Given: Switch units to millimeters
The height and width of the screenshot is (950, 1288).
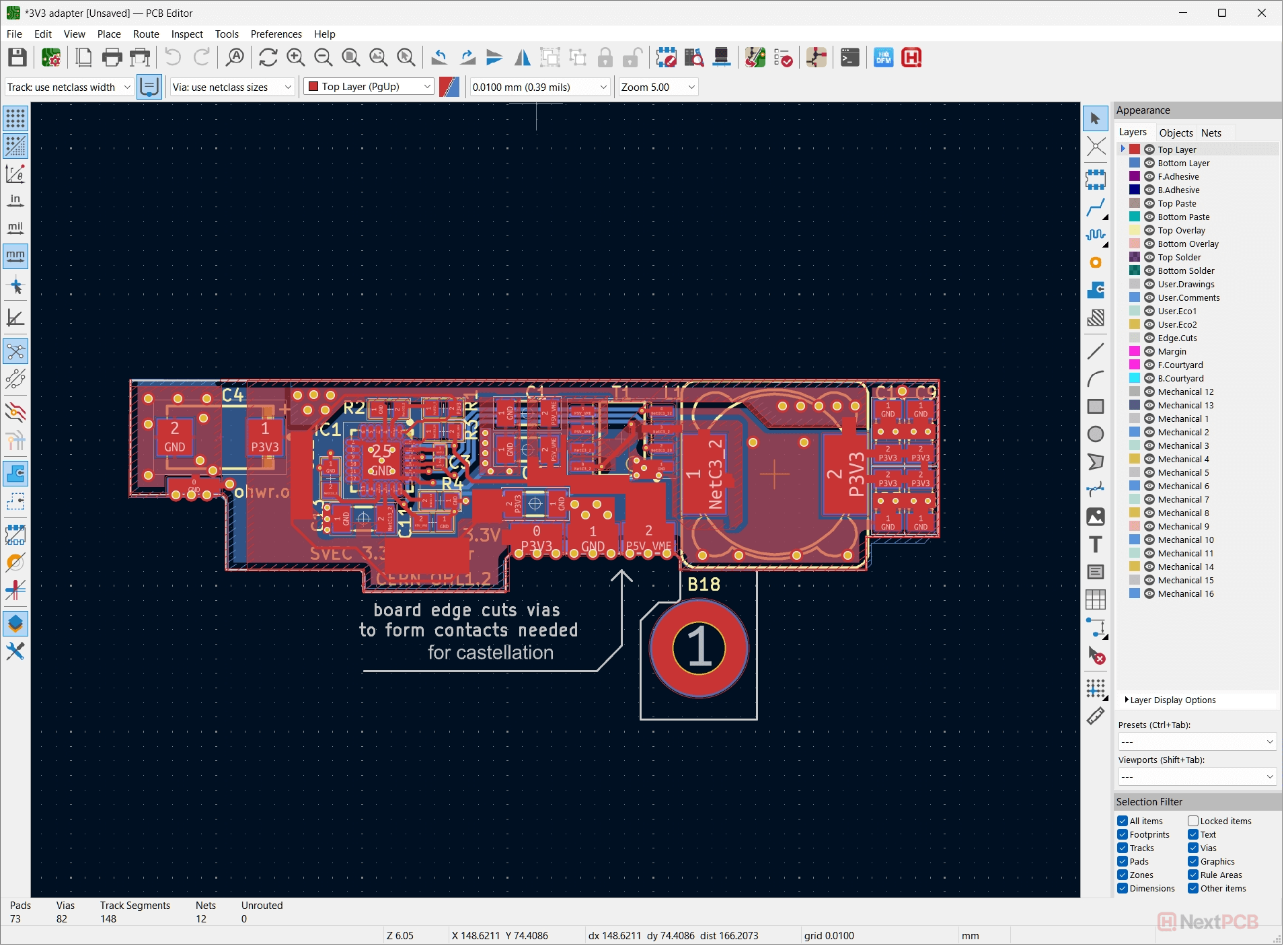Looking at the screenshot, I should [x=15, y=256].
